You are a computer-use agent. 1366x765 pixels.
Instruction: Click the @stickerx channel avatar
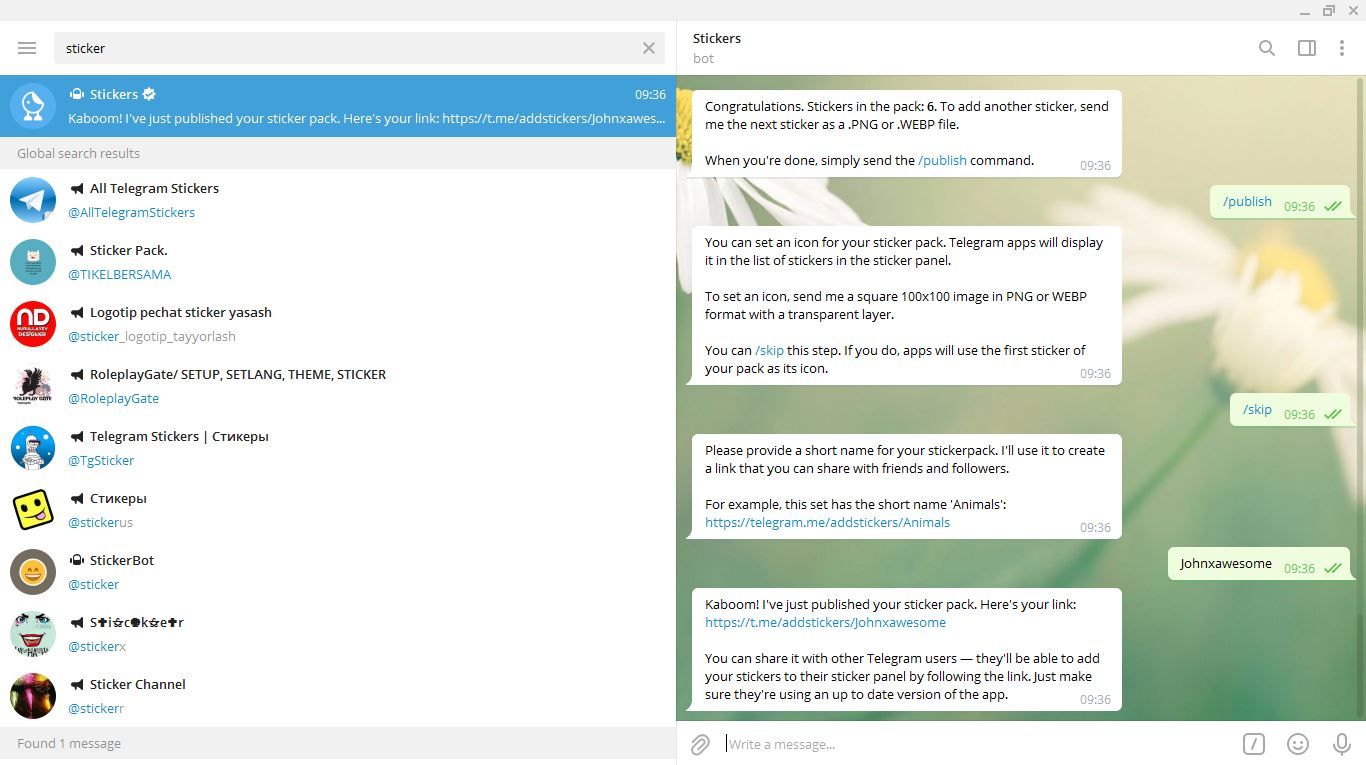[33, 634]
